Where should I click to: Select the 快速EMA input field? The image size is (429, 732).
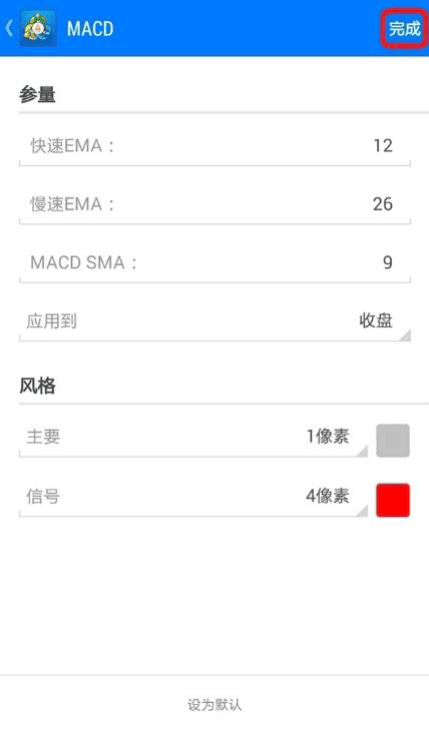click(215, 147)
